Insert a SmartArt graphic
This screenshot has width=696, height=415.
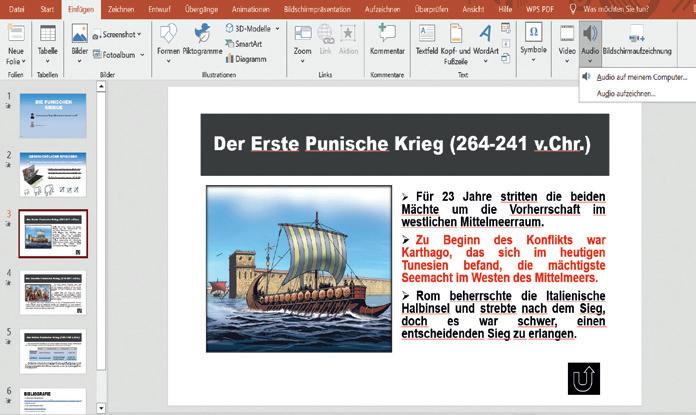click(x=243, y=44)
